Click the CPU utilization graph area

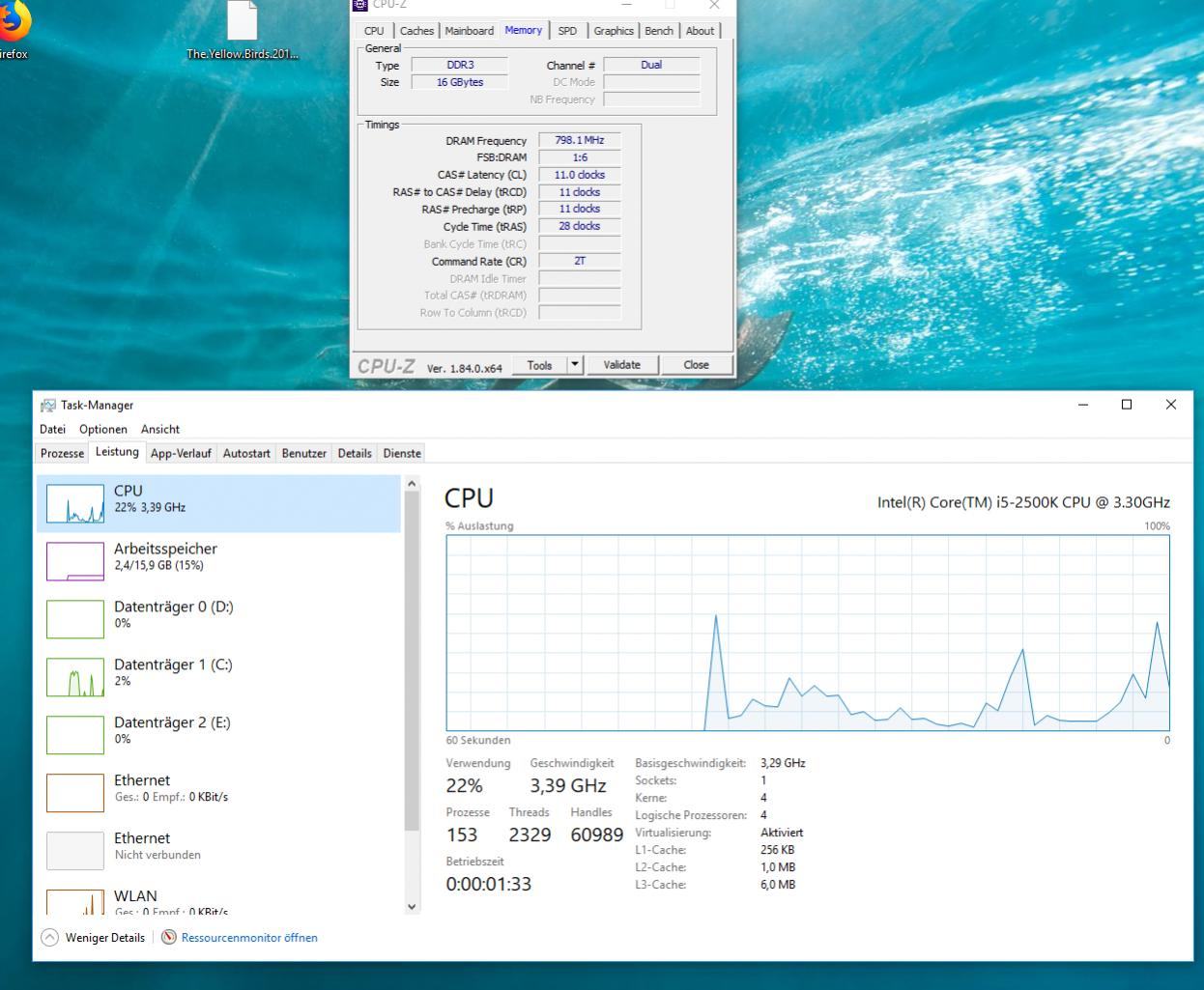point(808,633)
